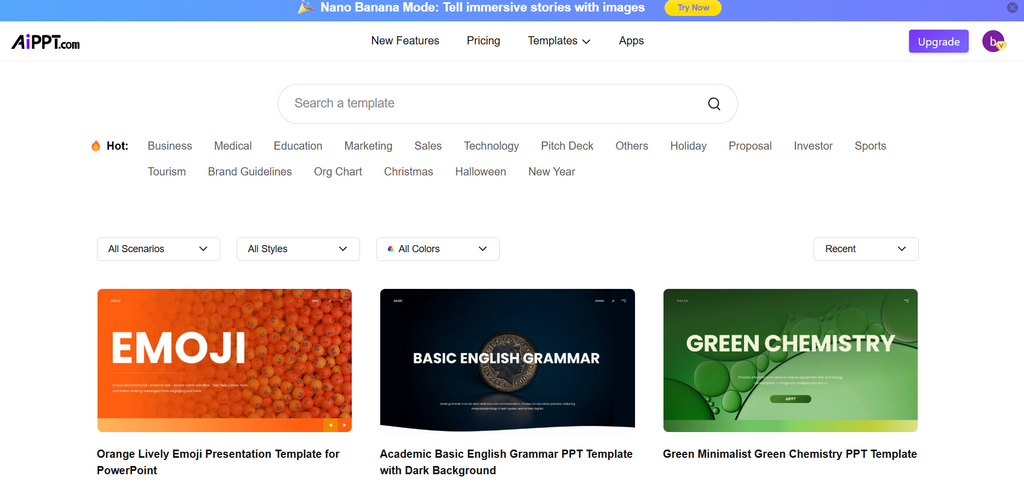This screenshot has width=1024, height=483.
Task: Choose the Halloween category tag
Action: (x=480, y=172)
